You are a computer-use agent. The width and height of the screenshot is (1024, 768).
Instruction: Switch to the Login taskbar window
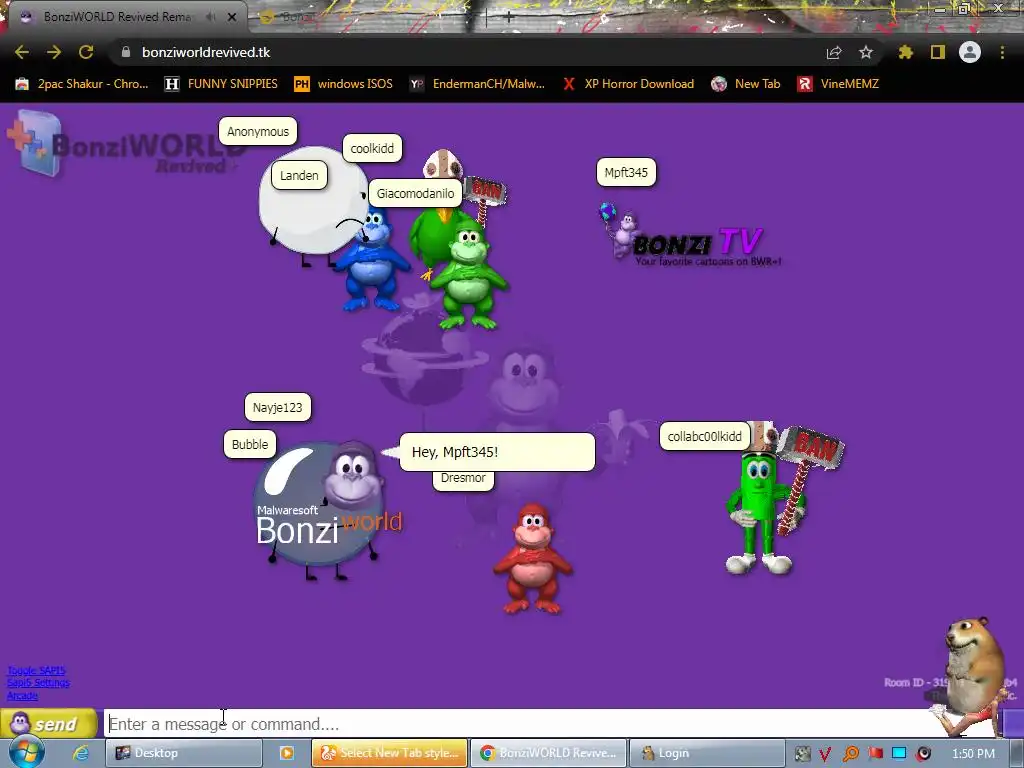707,753
